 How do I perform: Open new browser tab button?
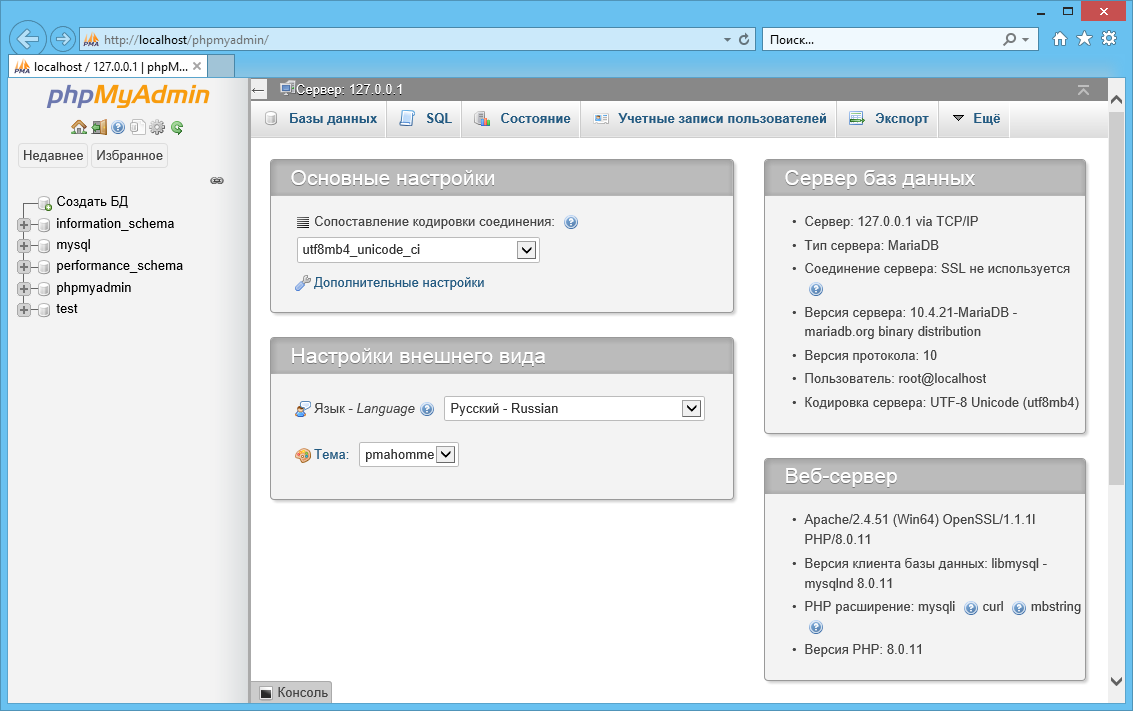[x=221, y=66]
